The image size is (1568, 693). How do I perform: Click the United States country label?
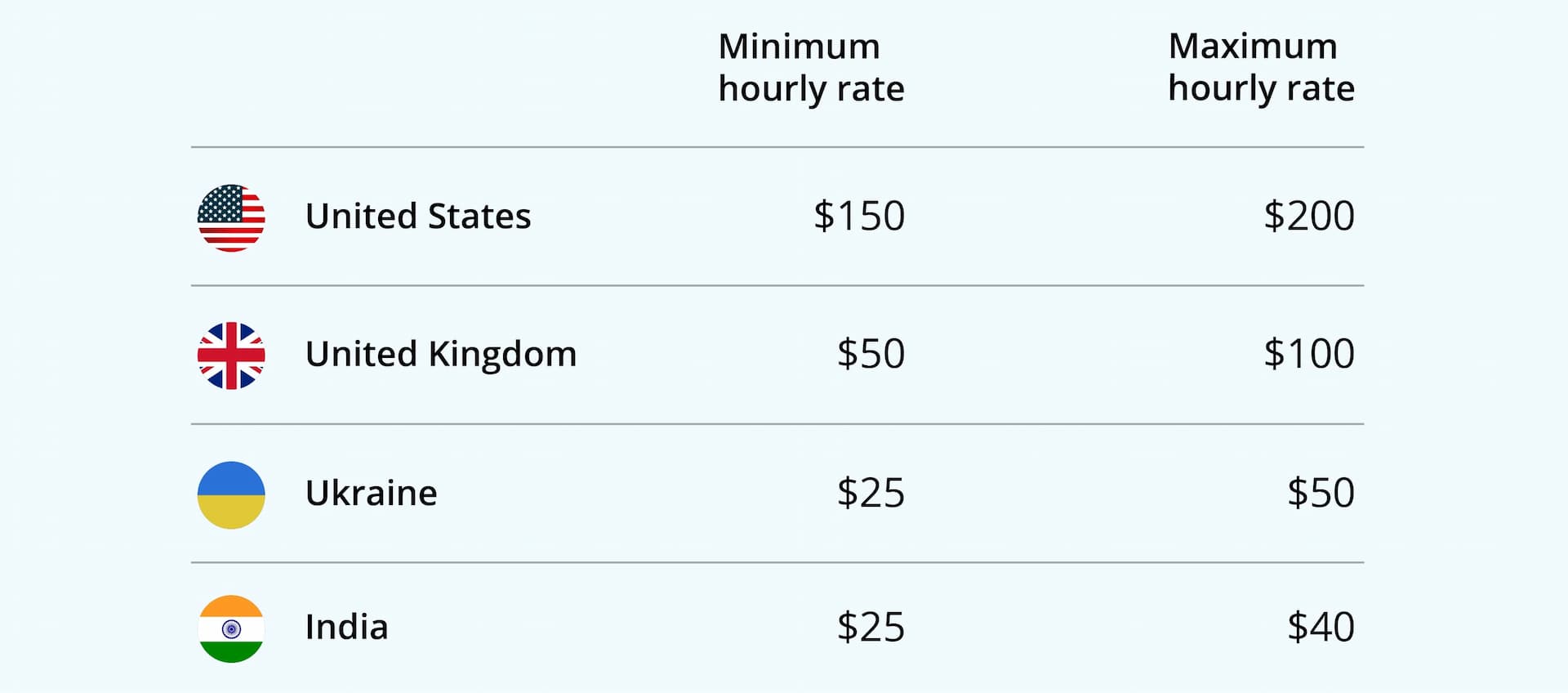[418, 217]
